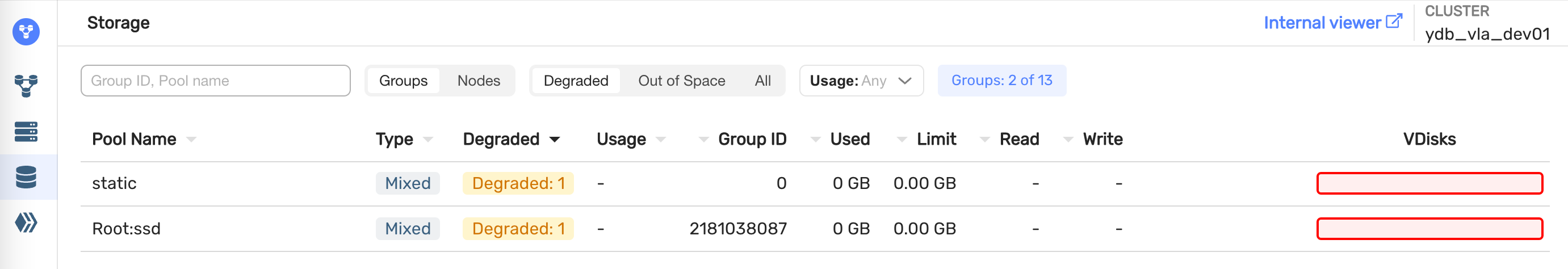Click the sort arrow beside Pool Name header
Screen dimensions: 1568x269
pos(191,140)
